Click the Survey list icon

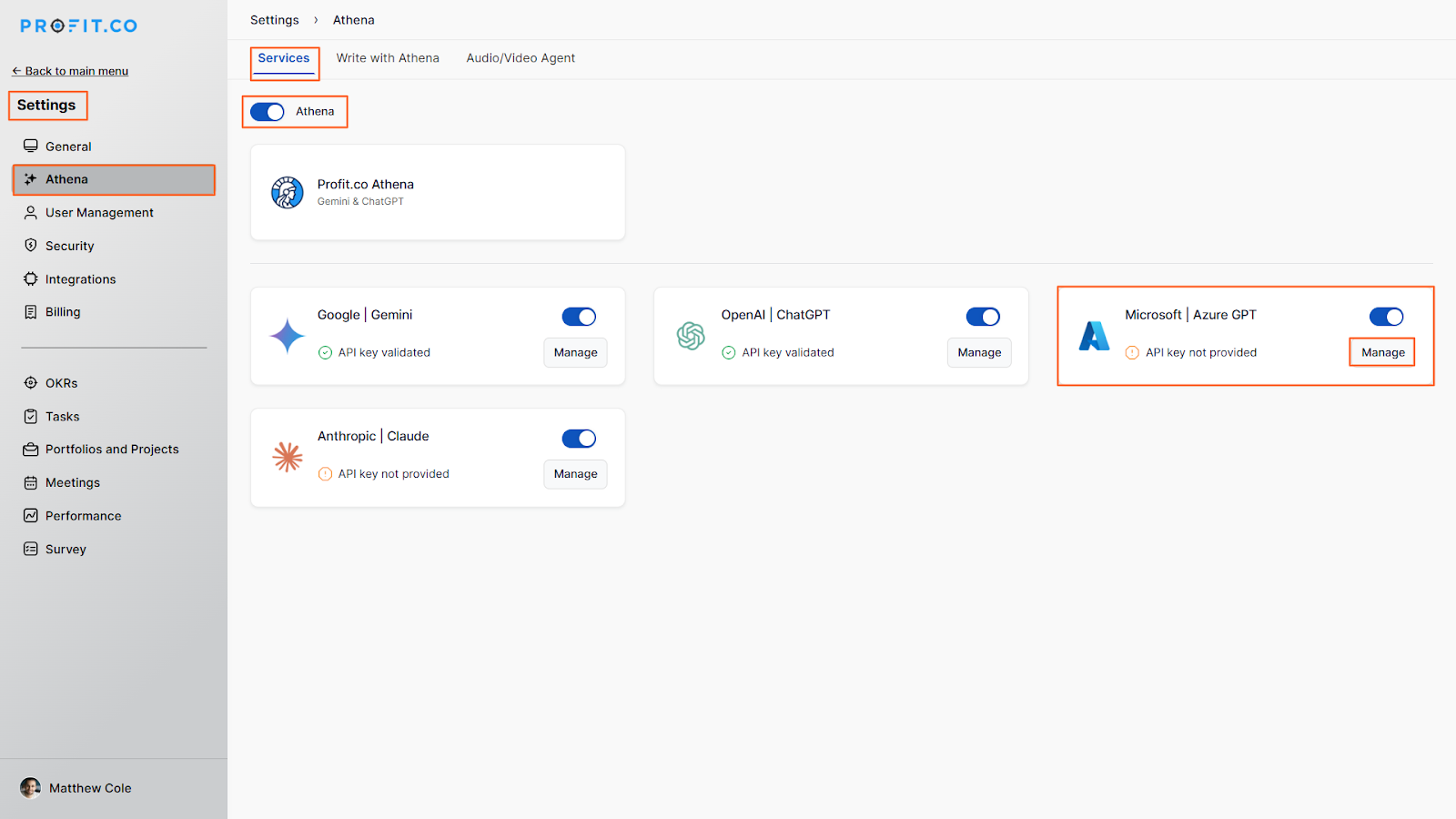pos(31,549)
